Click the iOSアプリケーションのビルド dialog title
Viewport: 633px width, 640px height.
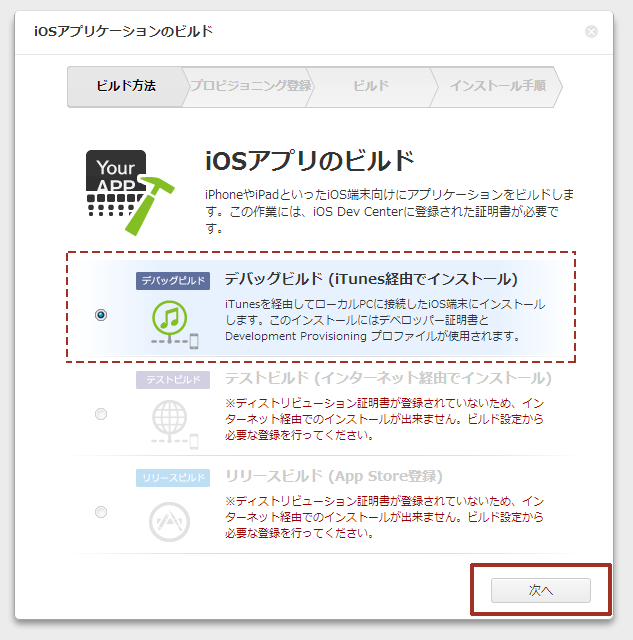[x=123, y=31]
